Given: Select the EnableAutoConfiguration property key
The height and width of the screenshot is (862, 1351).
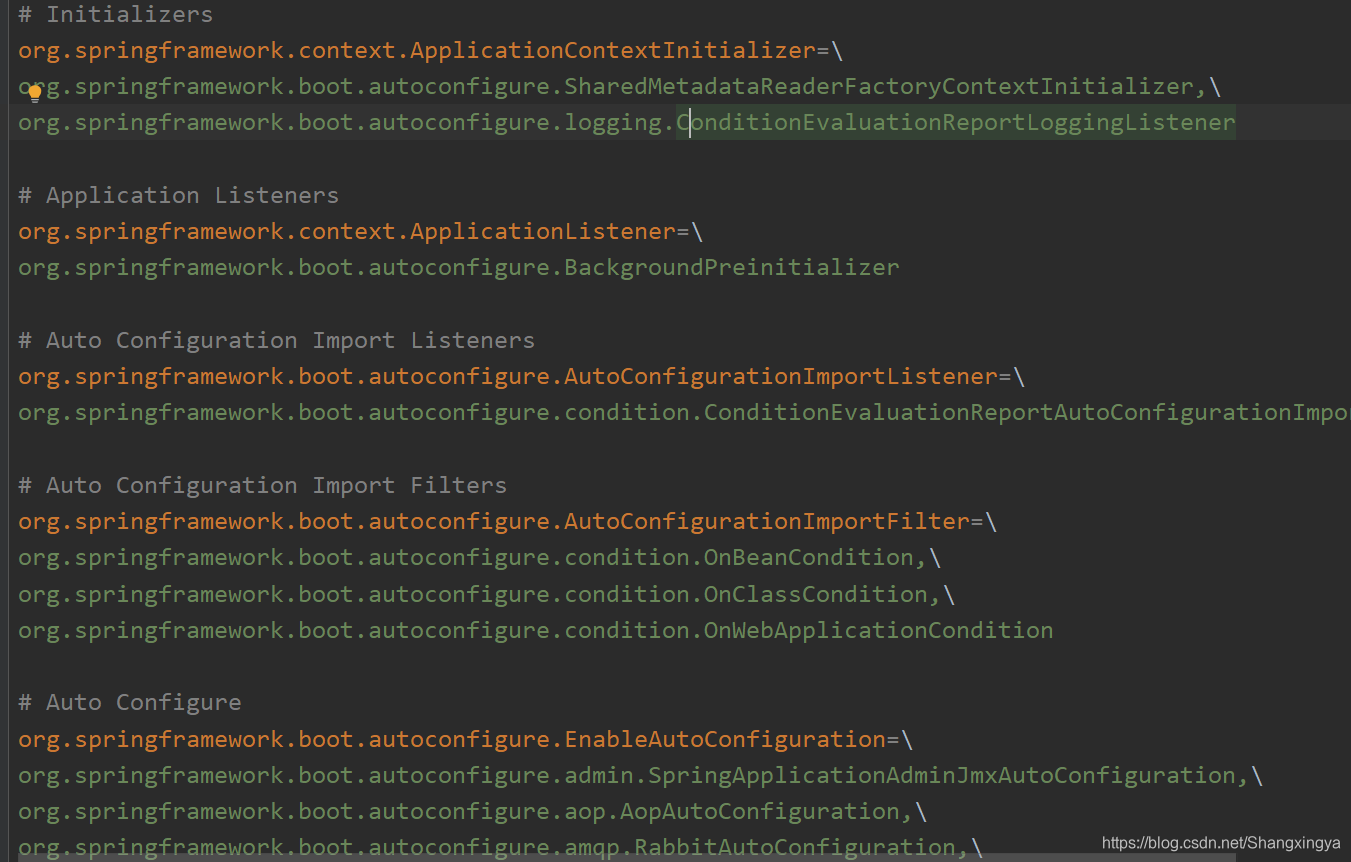Looking at the screenshot, I should (452, 740).
